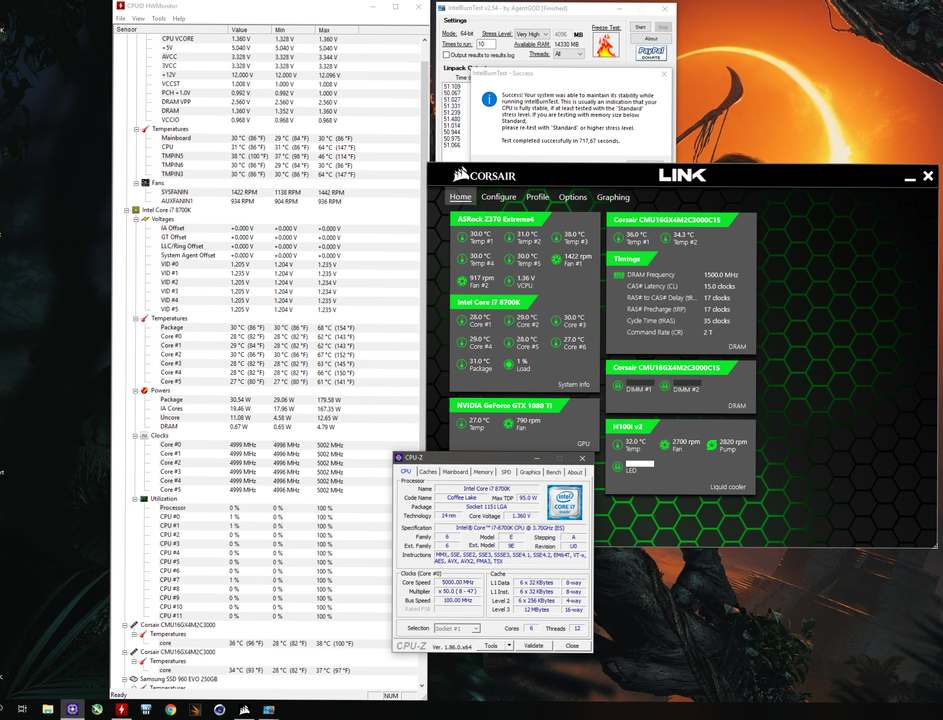Open the CPU-Z Bench tab
This screenshot has width=943, height=720.
point(553,472)
